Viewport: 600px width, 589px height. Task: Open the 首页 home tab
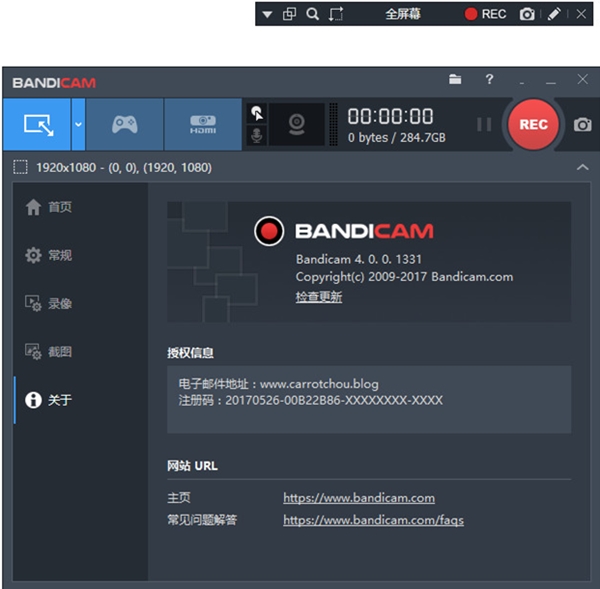[x=81, y=207]
